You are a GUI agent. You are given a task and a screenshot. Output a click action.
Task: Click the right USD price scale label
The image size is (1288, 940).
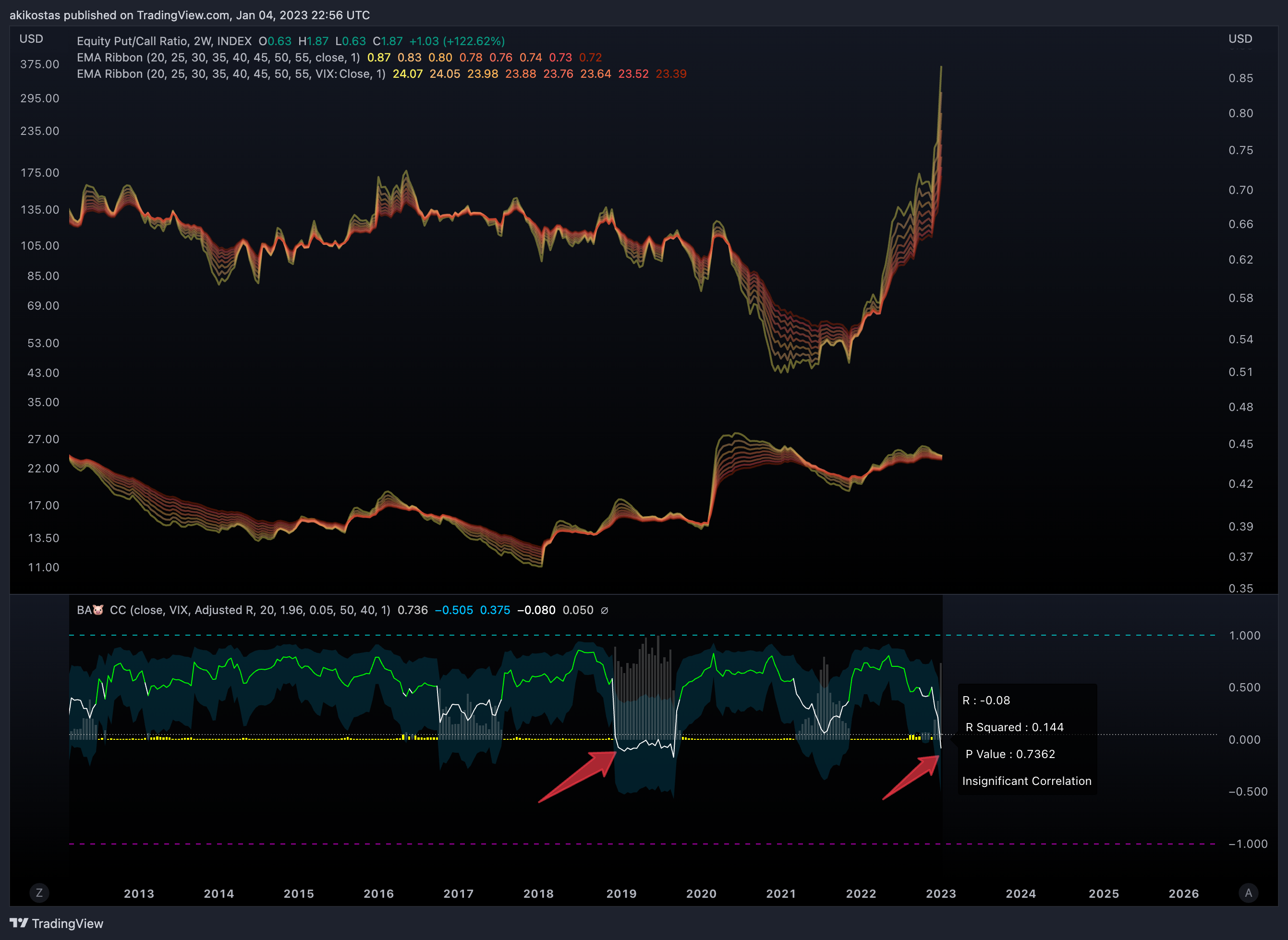pos(1240,39)
